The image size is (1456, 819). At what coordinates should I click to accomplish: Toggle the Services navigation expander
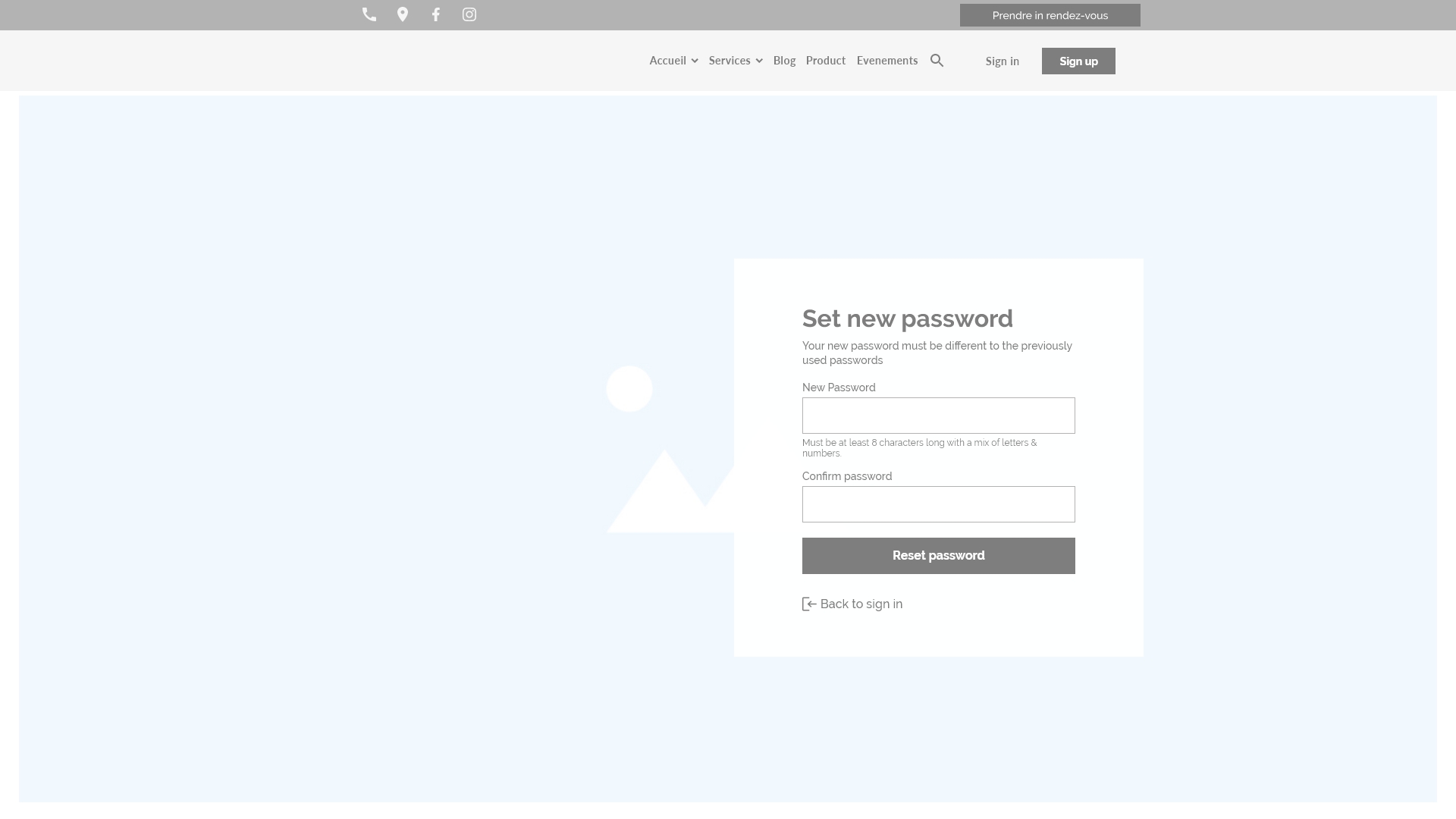point(759,60)
